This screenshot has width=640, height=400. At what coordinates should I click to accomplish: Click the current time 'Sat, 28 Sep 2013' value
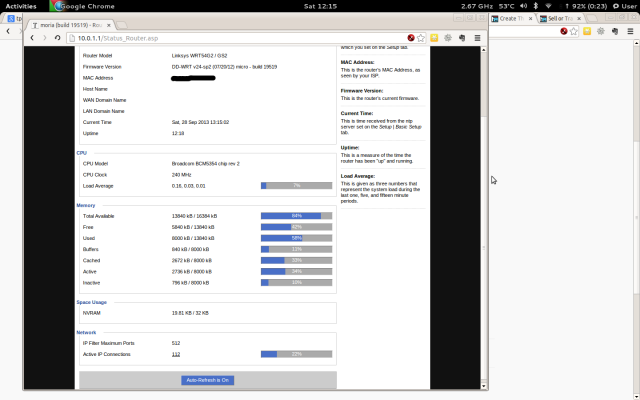pos(191,122)
